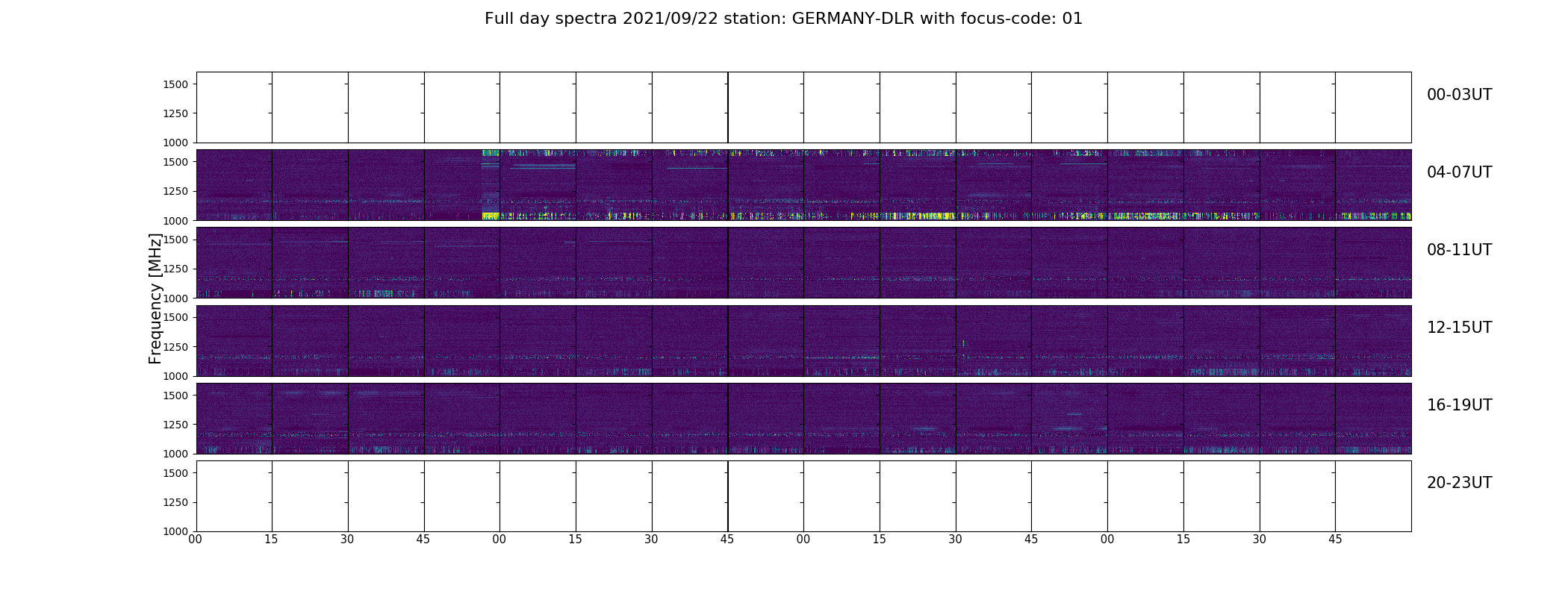Viewport: 1568px width, 597px height.
Task: Click the 1250 tick of the 00-03UT row
Action: pos(175,113)
